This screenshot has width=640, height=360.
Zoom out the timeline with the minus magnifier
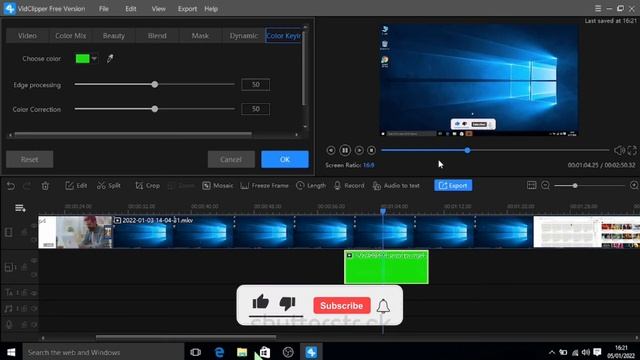tap(545, 186)
